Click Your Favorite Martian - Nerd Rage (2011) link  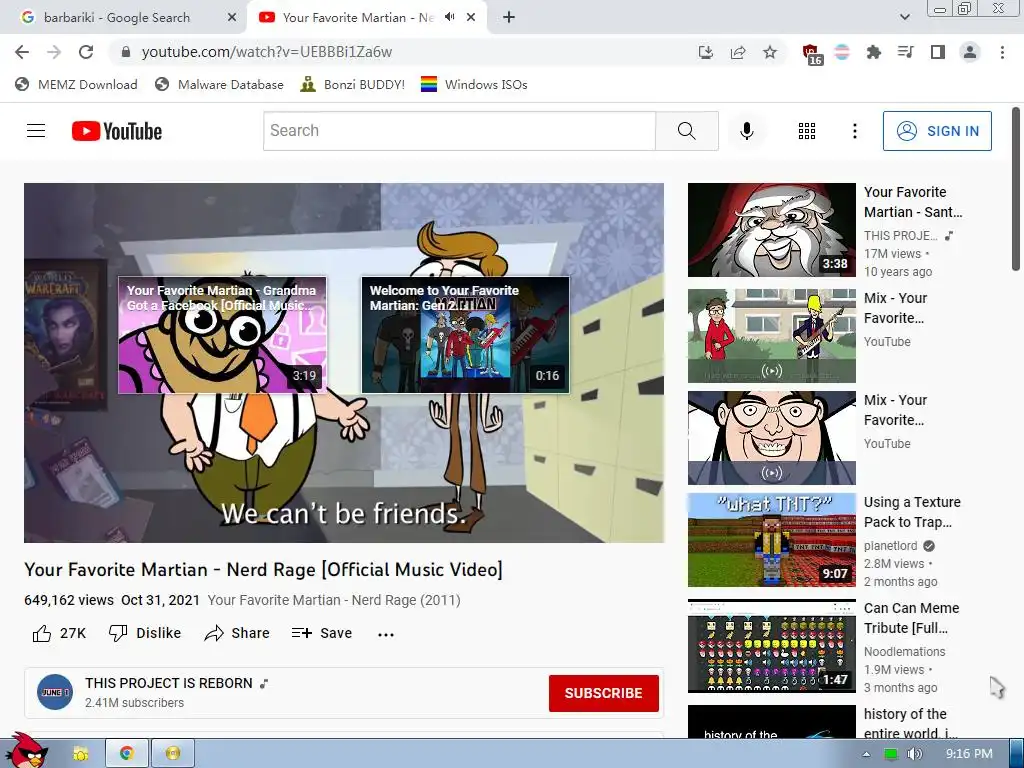pos(334,600)
